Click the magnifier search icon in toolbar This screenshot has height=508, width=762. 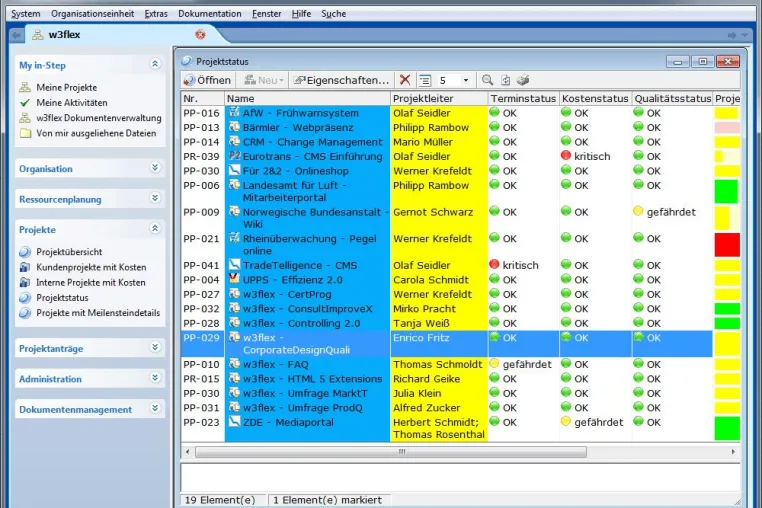[487, 80]
